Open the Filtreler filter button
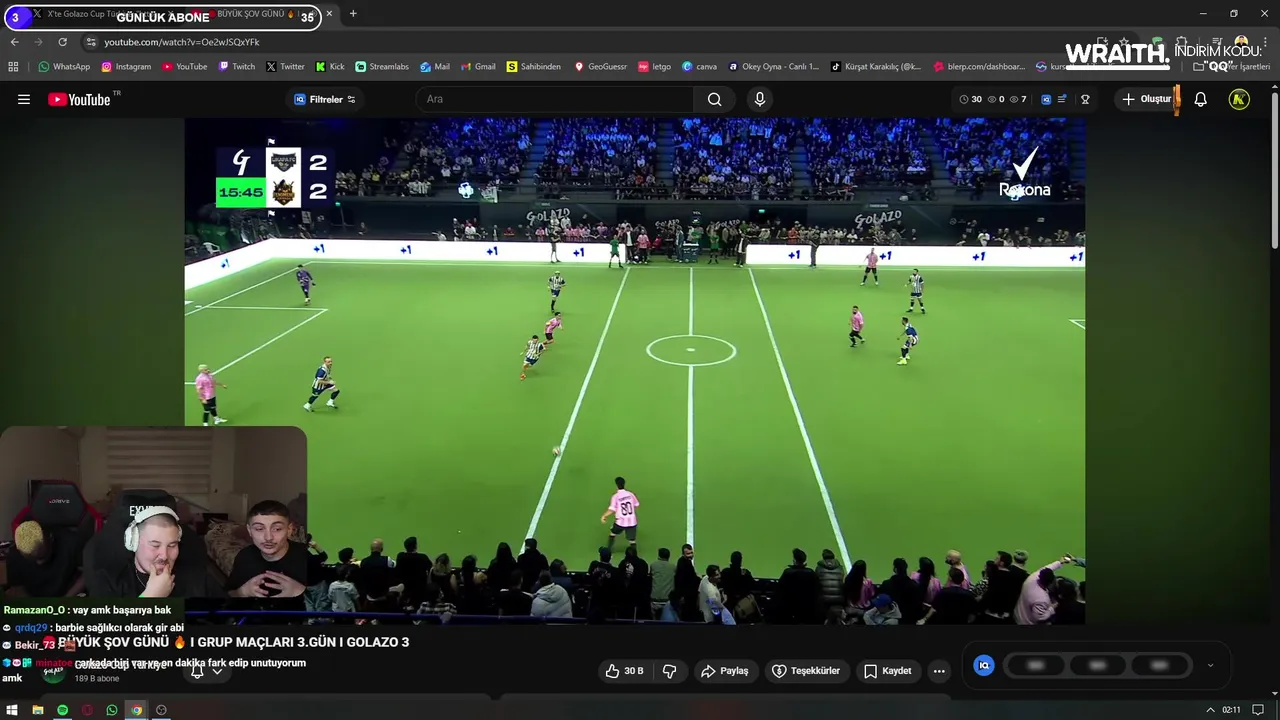The image size is (1280, 720). (324, 99)
